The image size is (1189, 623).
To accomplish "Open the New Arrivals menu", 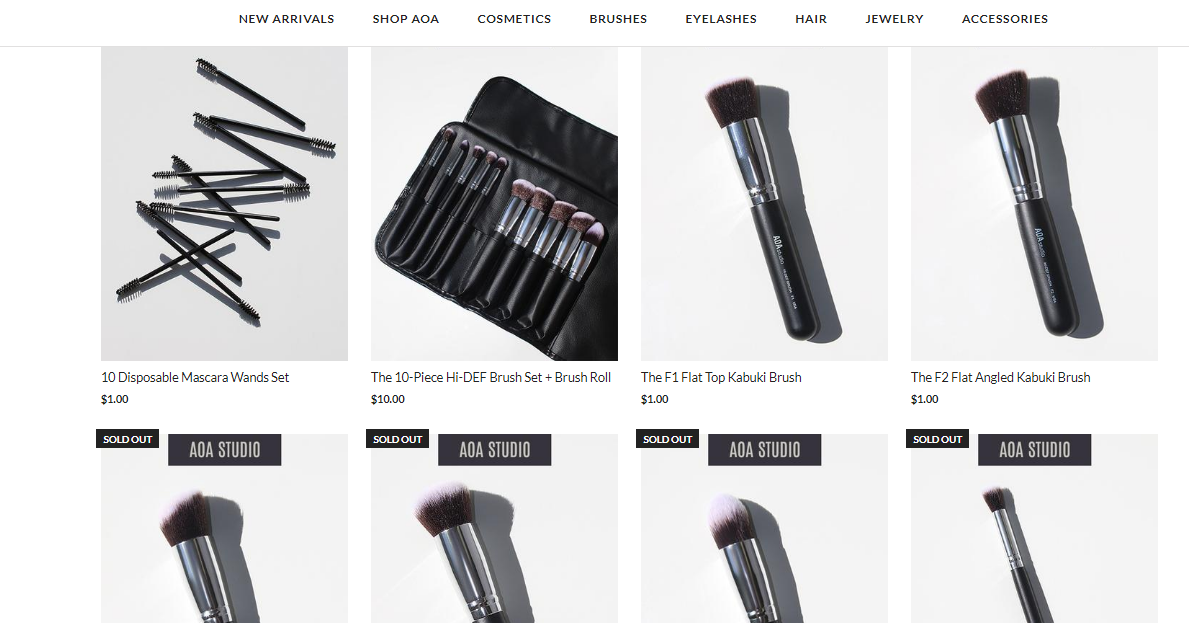I will tap(286, 19).
